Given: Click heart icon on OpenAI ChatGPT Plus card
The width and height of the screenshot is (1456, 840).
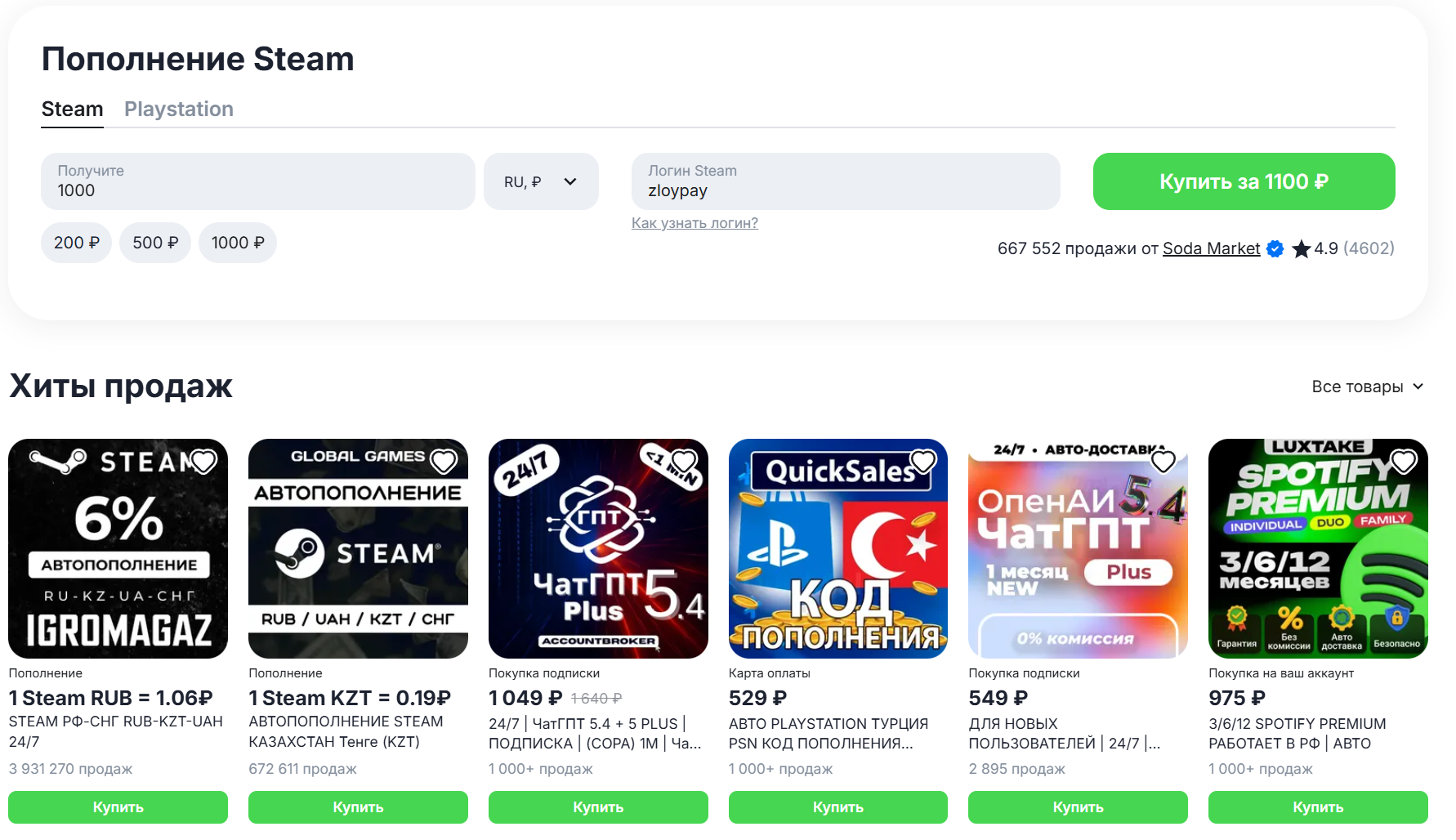Looking at the screenshot, I should [1163, 462].
